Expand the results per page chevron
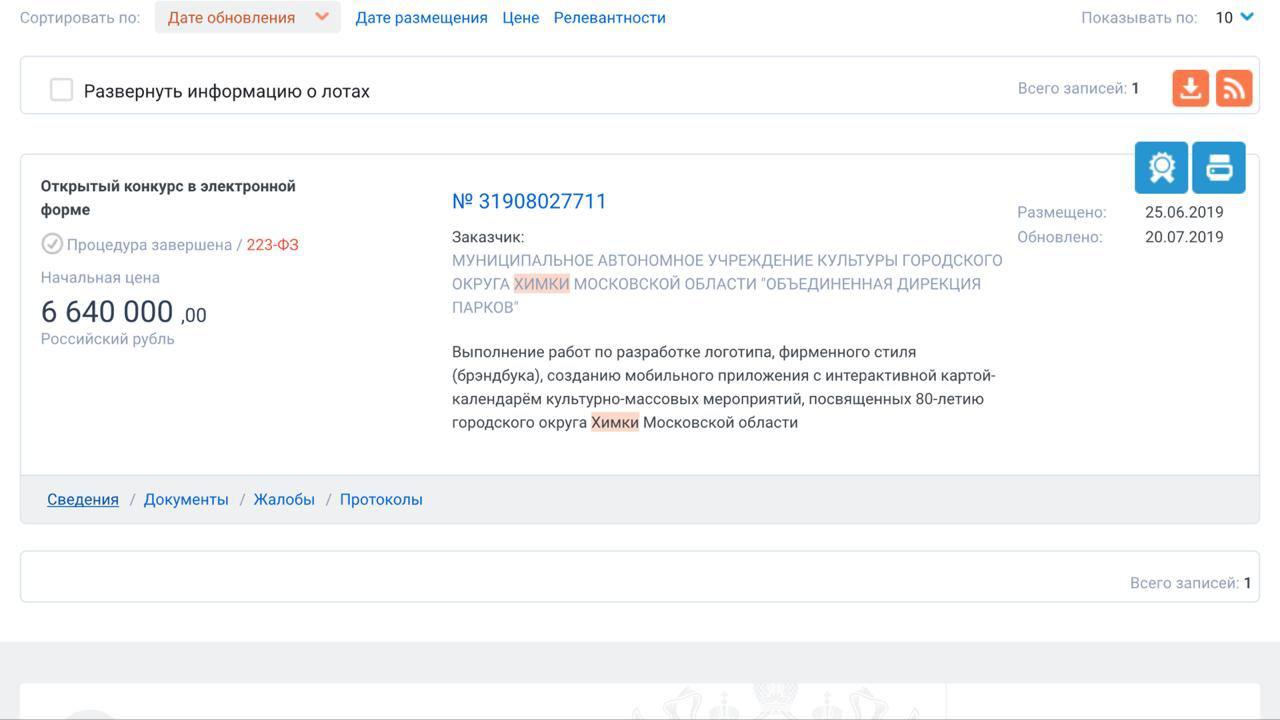1280x720 pixels. click(1247, 16)
